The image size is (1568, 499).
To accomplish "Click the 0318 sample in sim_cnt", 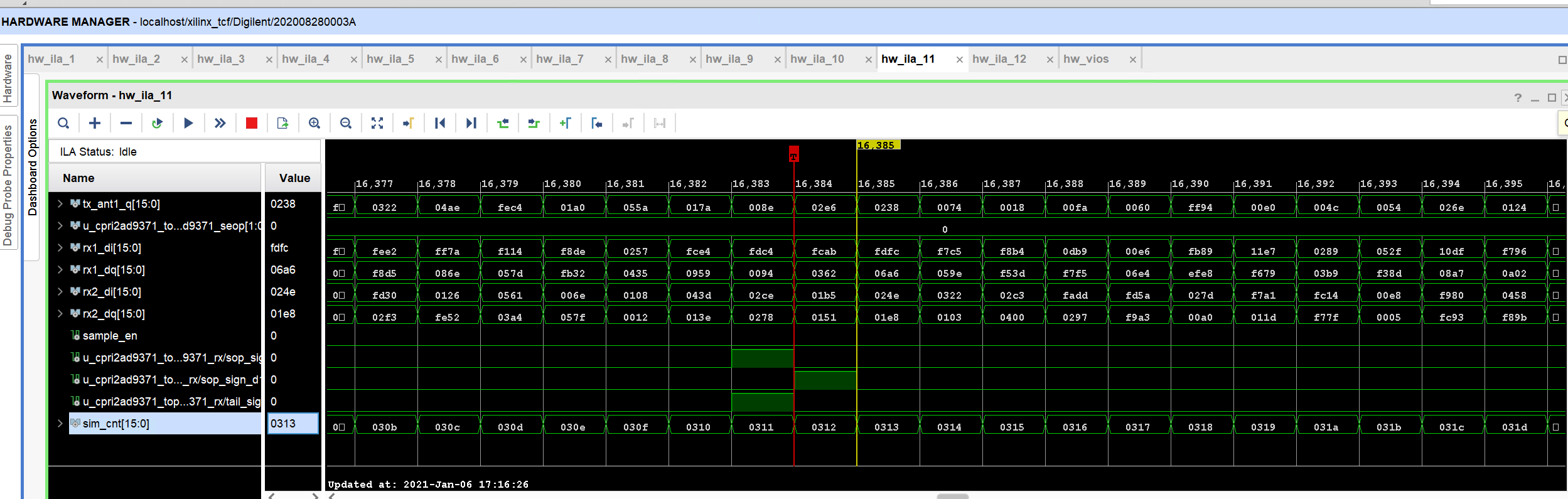I will click(x=1201, y=427).
